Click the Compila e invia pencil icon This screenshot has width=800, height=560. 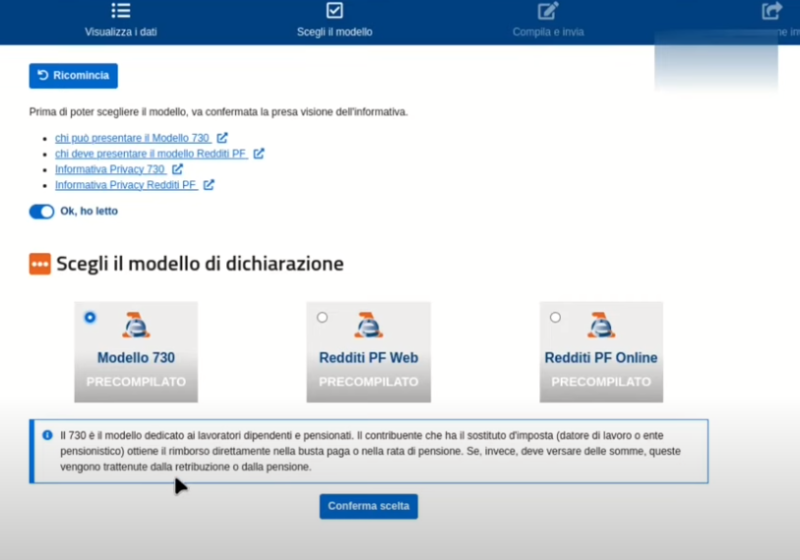pos(547,11)
